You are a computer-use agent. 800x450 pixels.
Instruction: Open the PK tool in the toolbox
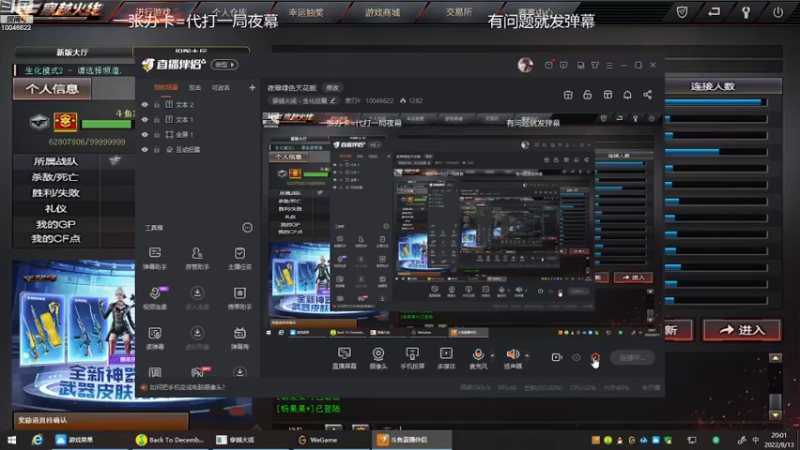(198, 371)
